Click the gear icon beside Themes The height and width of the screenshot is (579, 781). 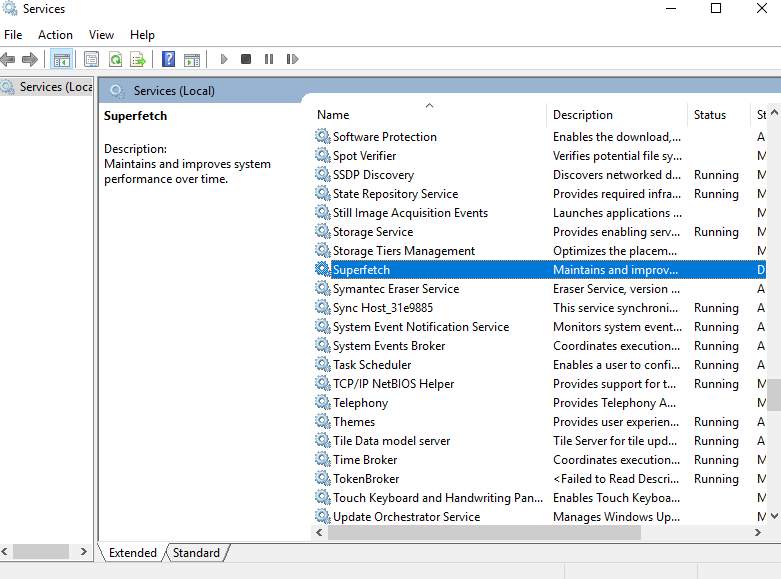[323, 421]
